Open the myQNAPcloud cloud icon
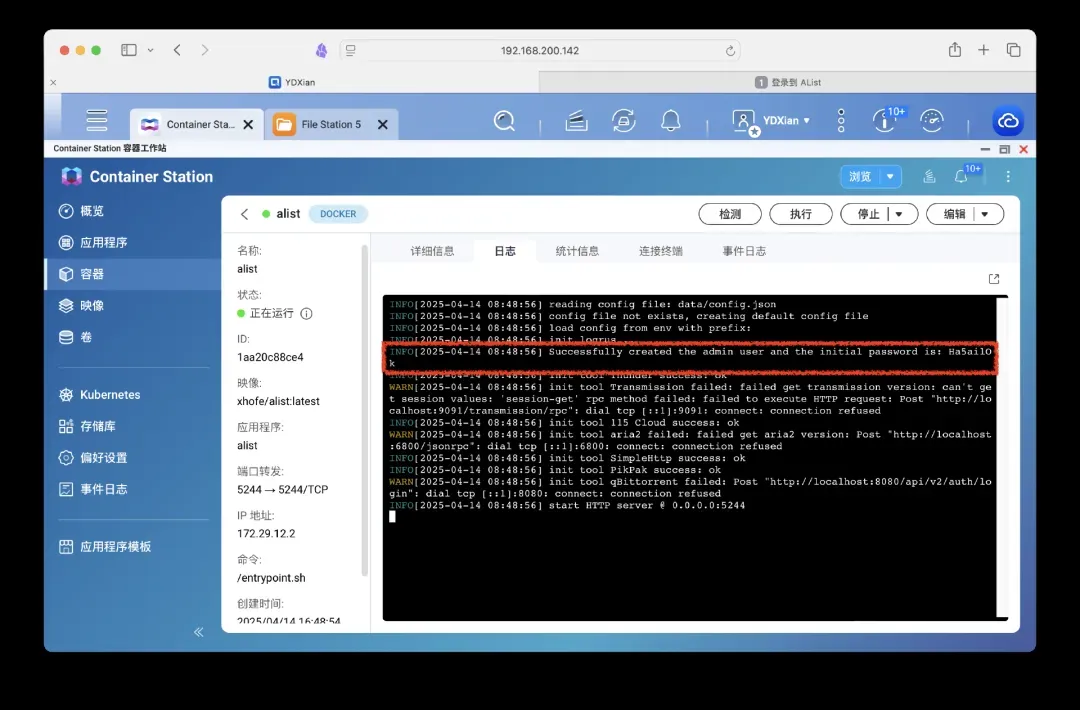The width and height of the screenshot is (1080, 710). click(x=1007, y=121)
